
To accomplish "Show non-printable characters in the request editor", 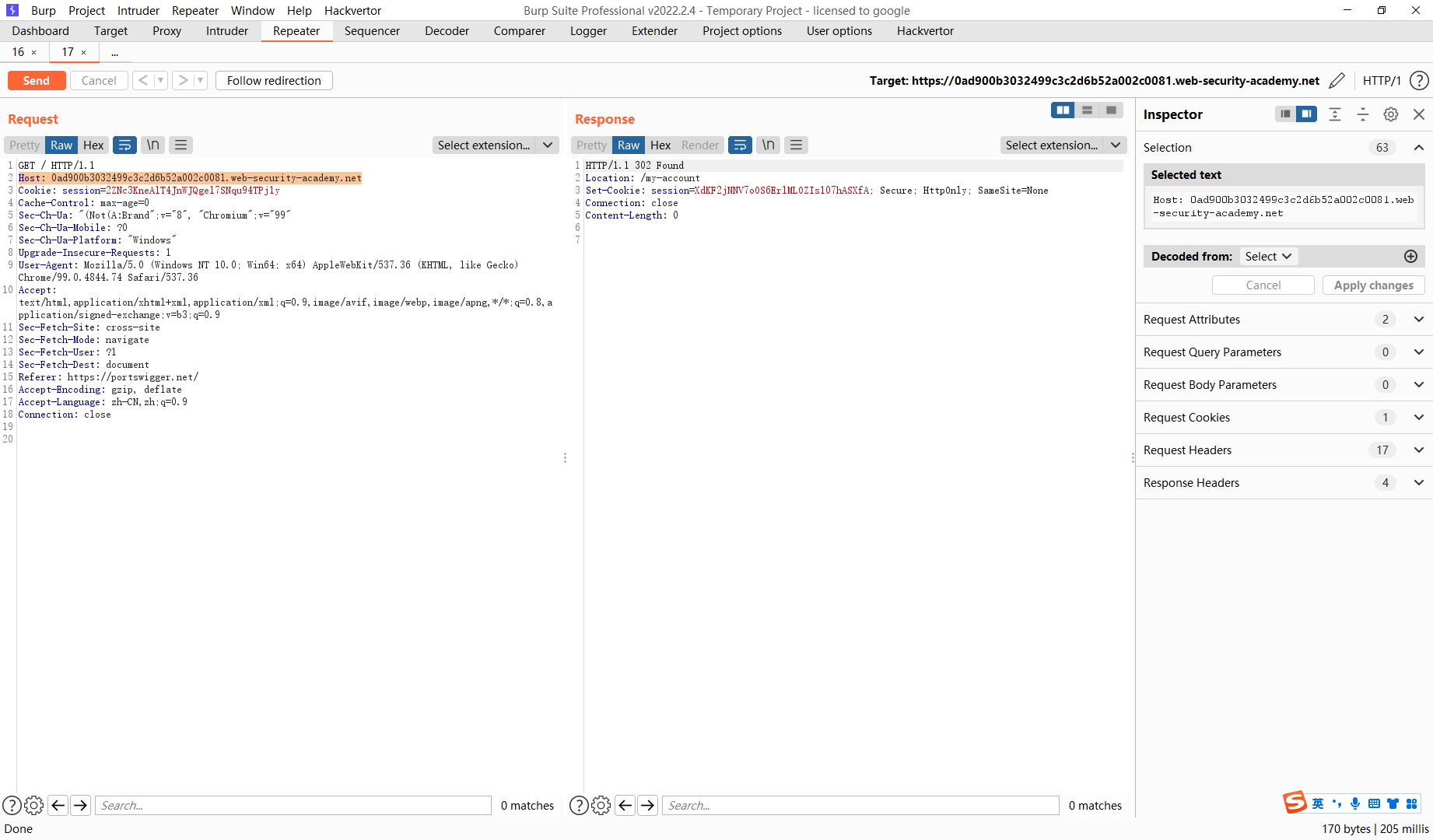I will coord(152,145).
